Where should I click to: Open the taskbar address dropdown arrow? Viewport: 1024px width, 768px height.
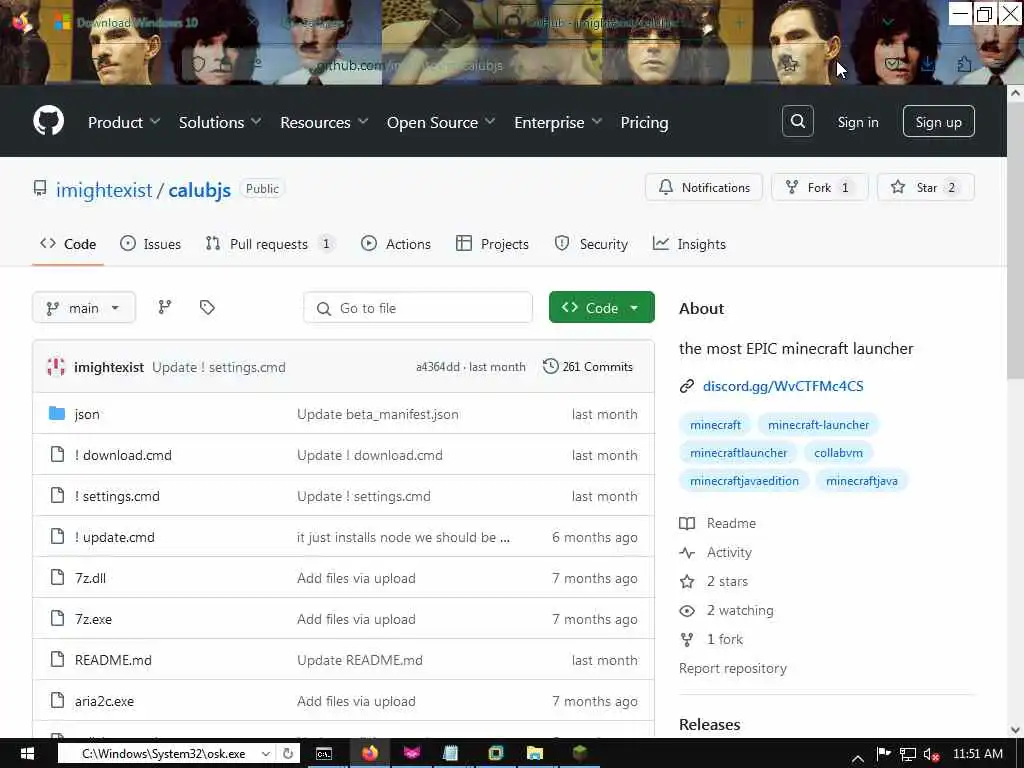(x=266, y=754)
